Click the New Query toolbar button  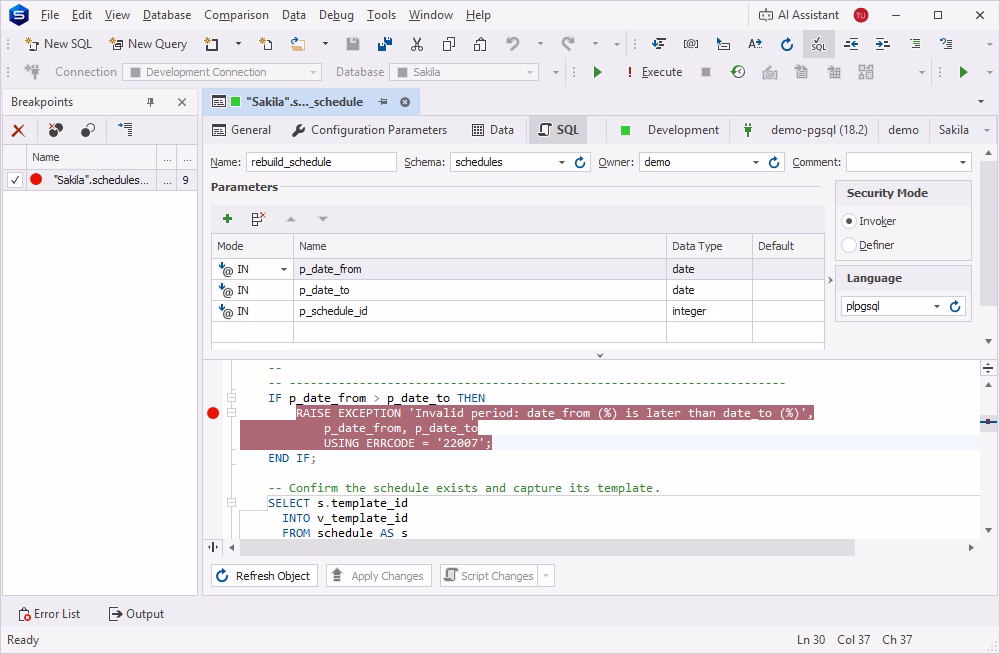149,44
